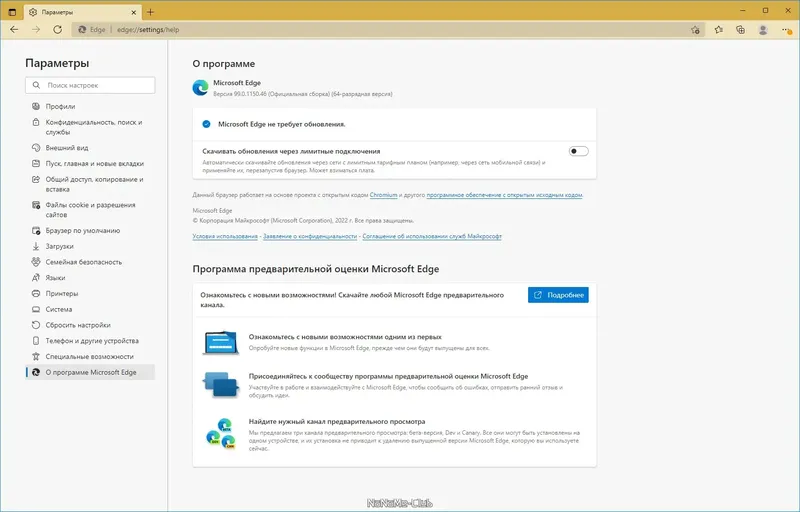Open the user profile avatar
The image size is (800, 512).
click(763, 30)
